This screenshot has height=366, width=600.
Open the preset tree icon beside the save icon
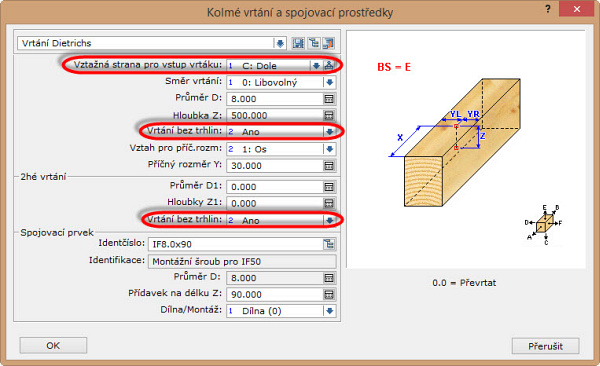[314, 43]
